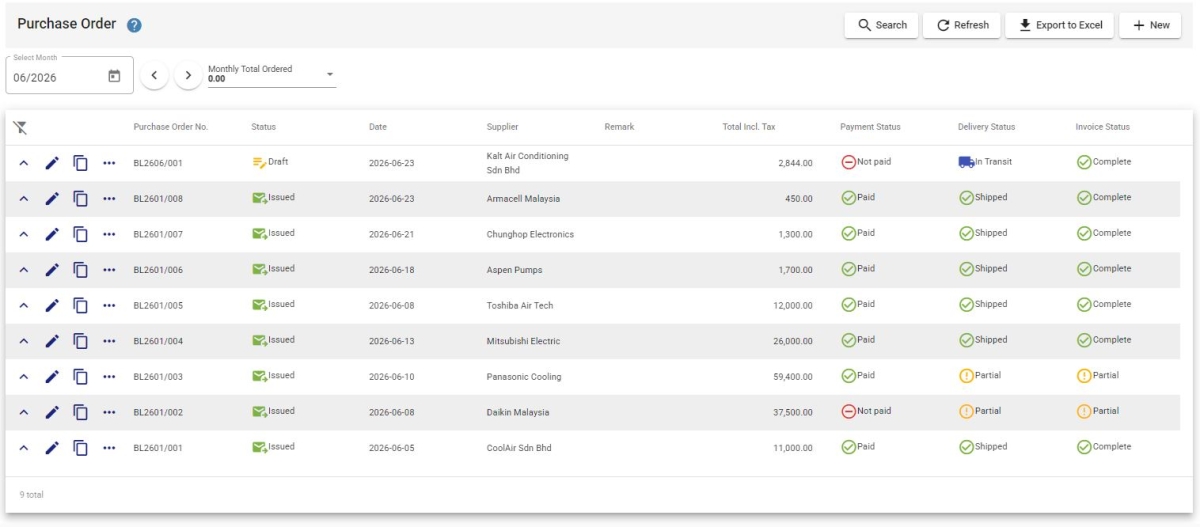This screenshot has width=1200, height=527.
Task: Refresh the purchase order list
Action: [x=962, y=25]
